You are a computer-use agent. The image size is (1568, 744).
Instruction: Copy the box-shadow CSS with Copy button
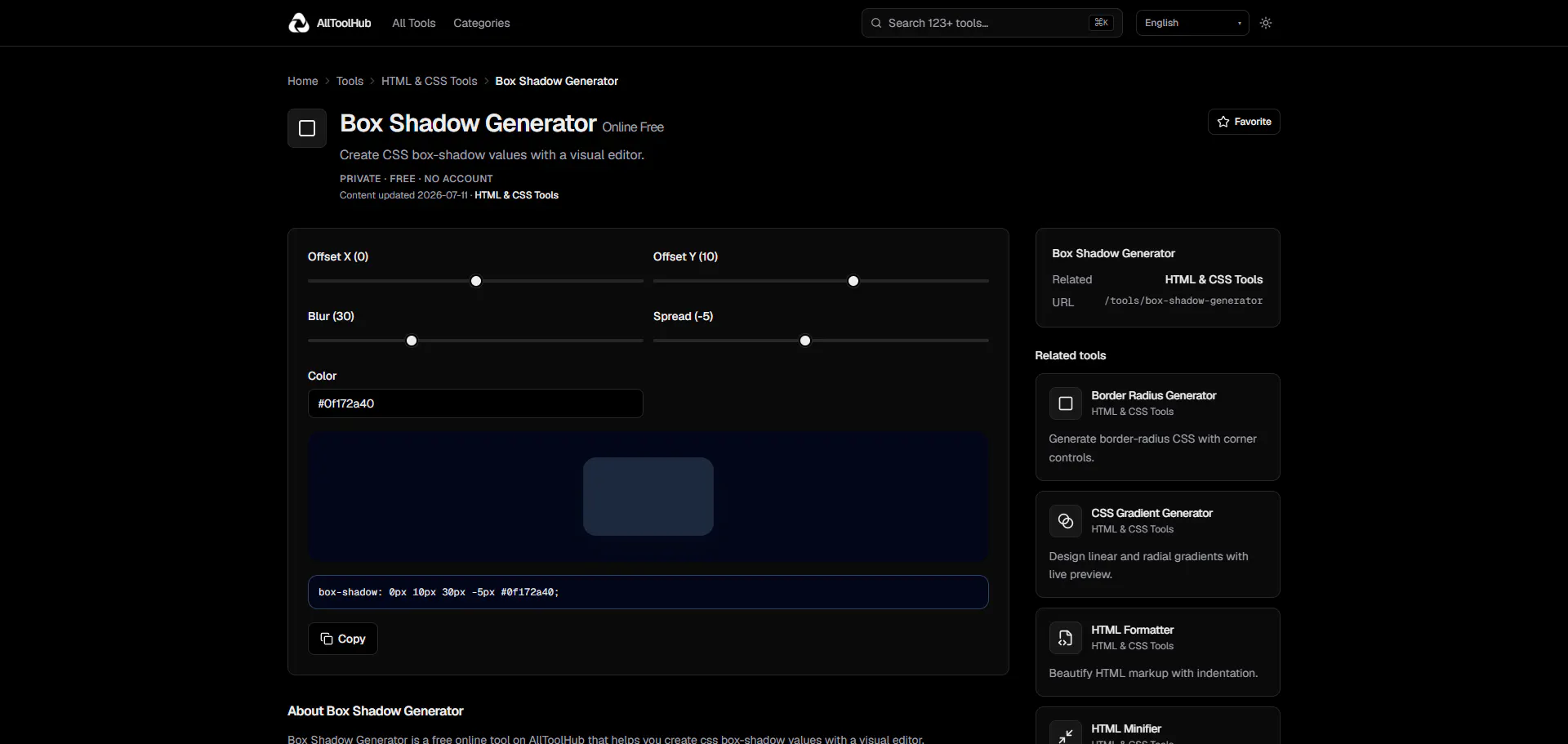[343, 639]
